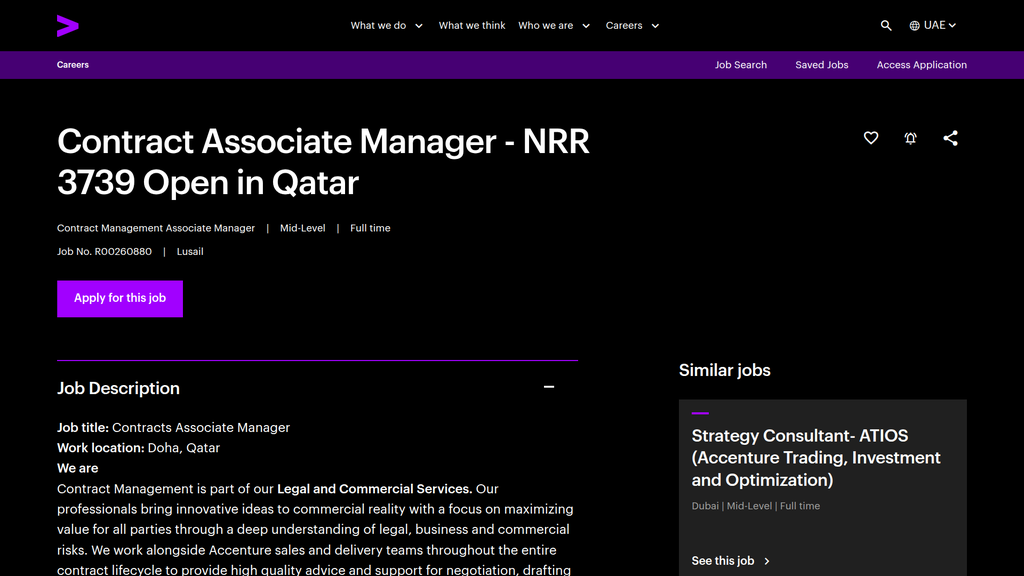Click the Accenture logo icon
Viewport: 1024px width, 576px height.
point(68,25)
